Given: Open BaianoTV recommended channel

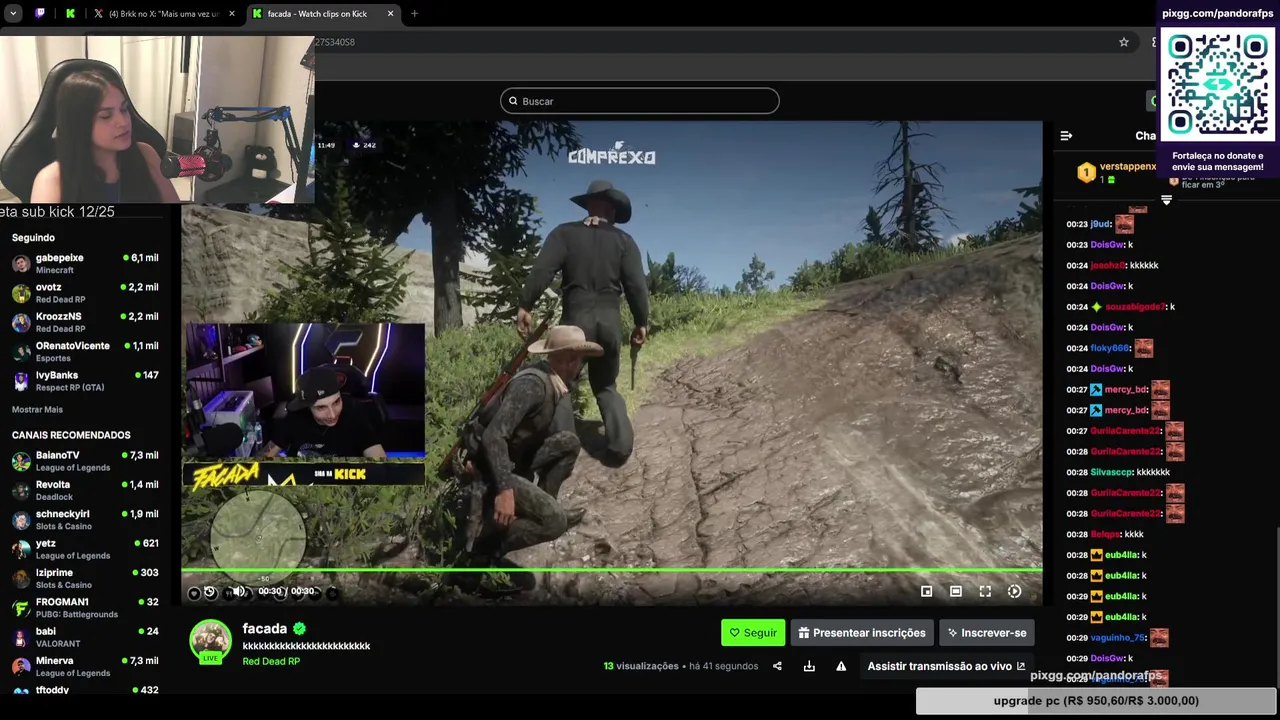Looking at the screenshot, I should point(85,461).
